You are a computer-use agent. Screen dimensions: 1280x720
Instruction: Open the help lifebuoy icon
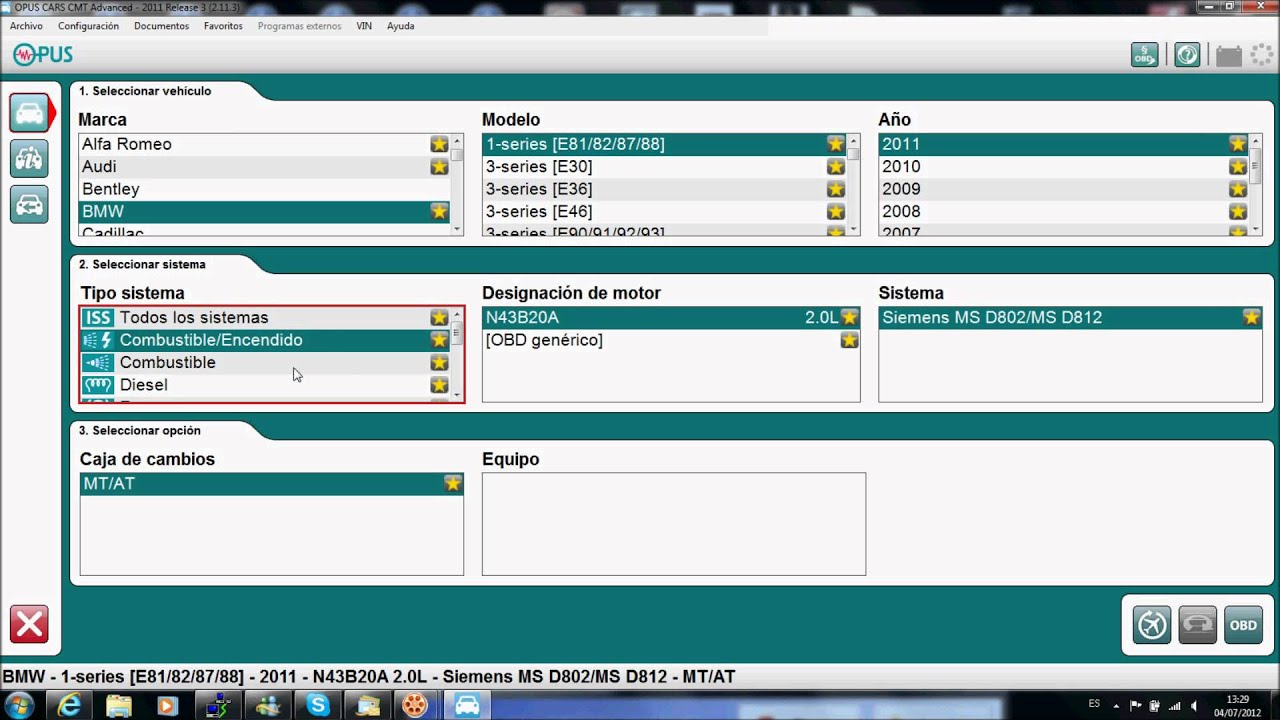click(x=1187, y=55)
